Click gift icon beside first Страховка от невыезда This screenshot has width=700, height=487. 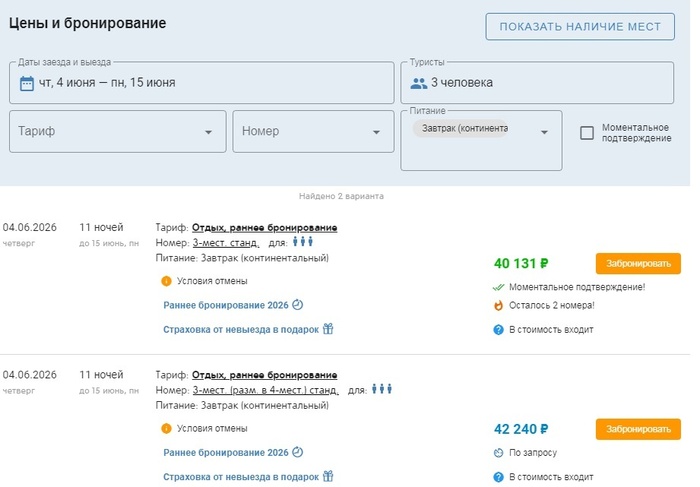click(327, 328)
